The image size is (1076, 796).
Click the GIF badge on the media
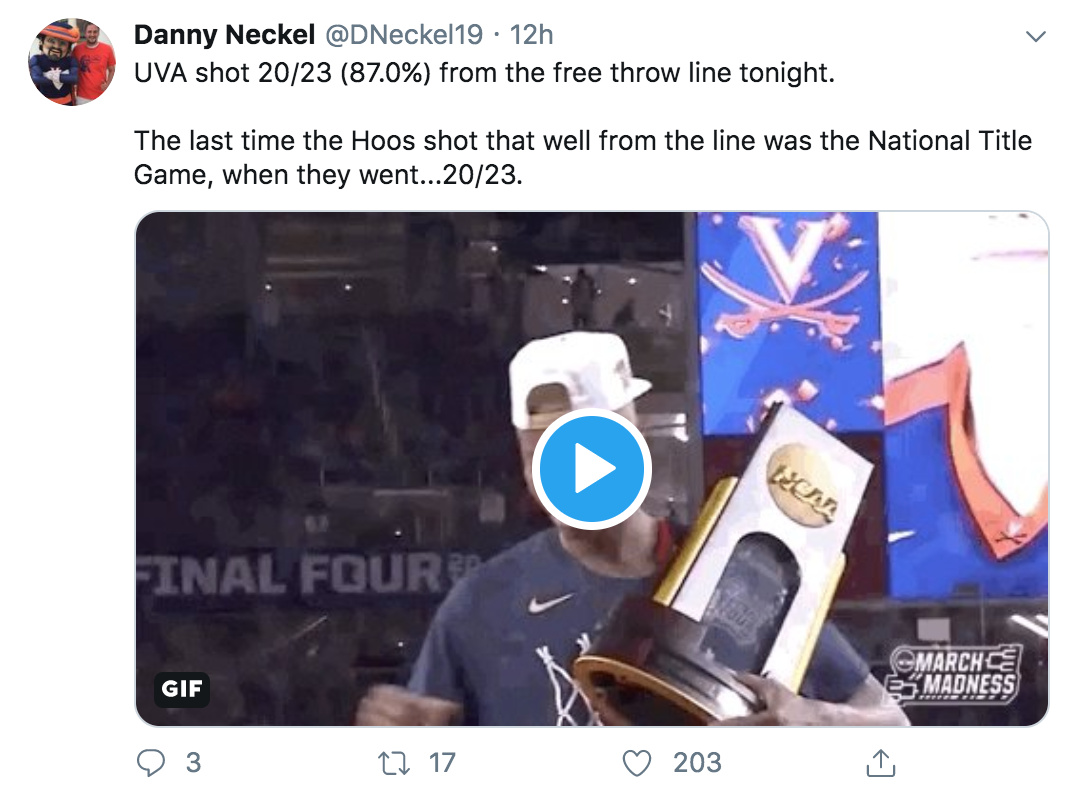pos(182,689)
